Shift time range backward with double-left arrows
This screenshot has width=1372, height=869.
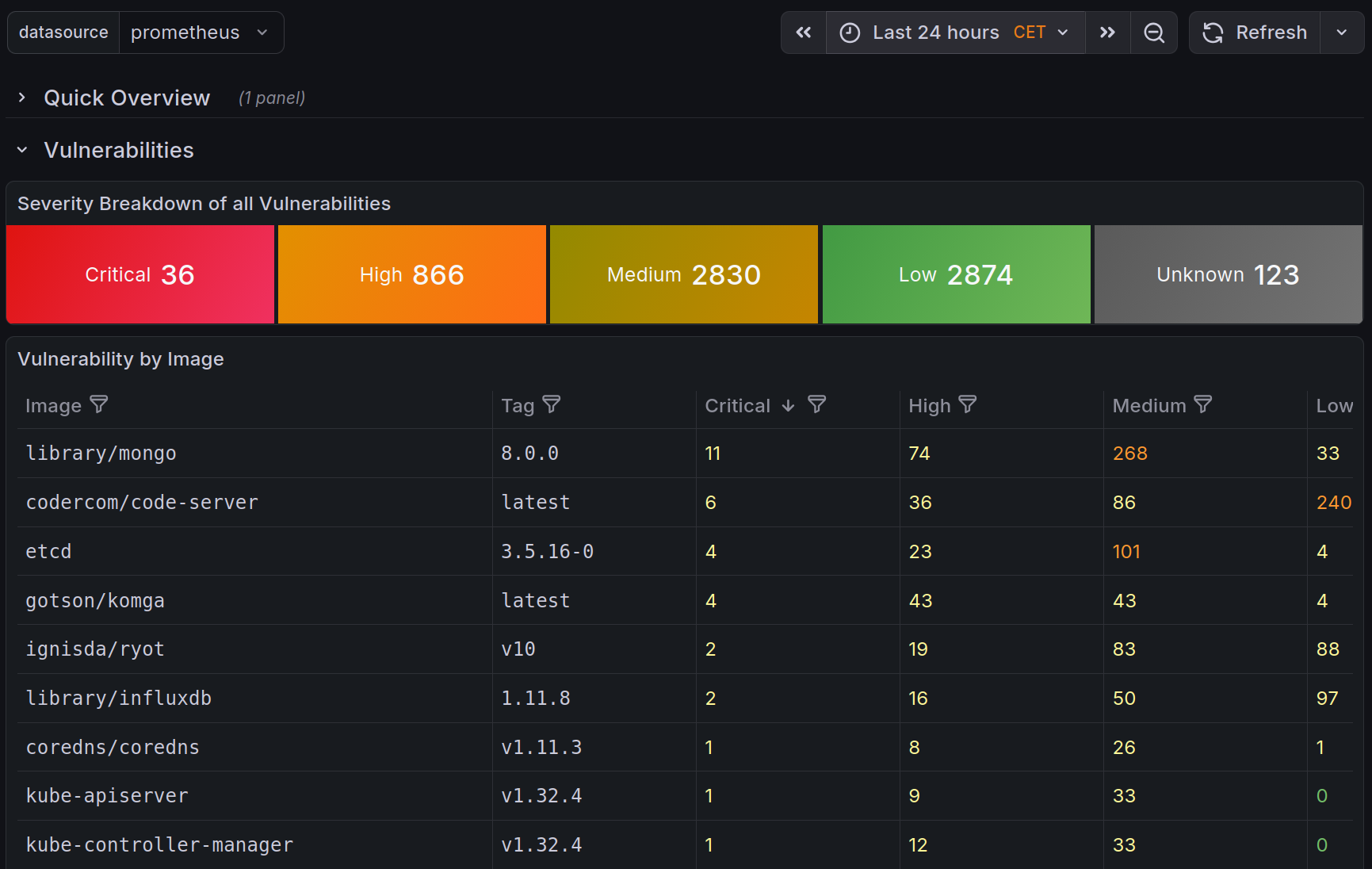click(803, 33)
